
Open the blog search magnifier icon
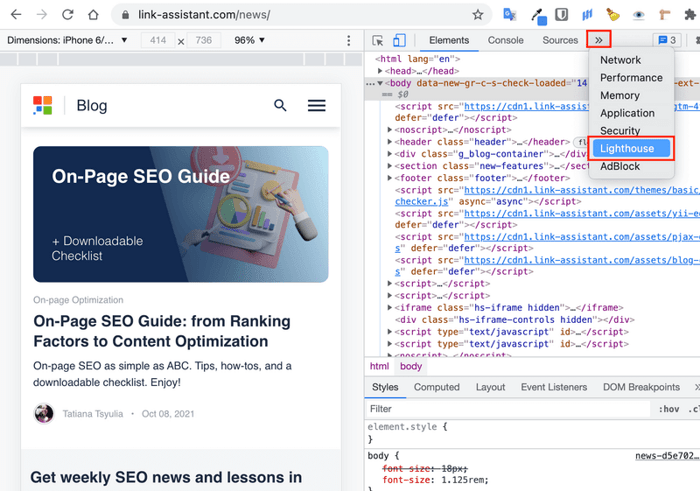pyautogui.click(x=280, y=105)
